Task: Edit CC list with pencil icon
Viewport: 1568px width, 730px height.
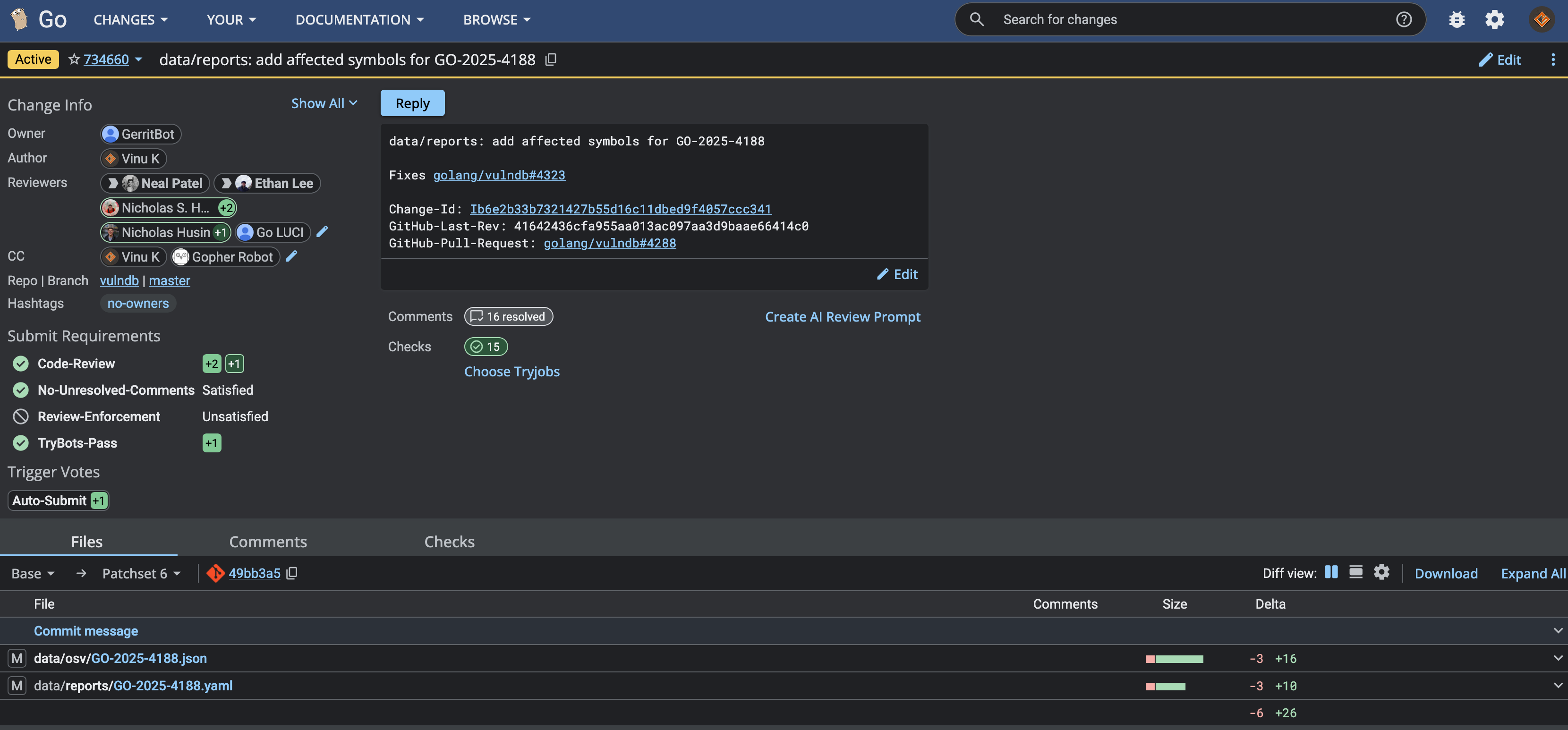Action: click(292, 256)
